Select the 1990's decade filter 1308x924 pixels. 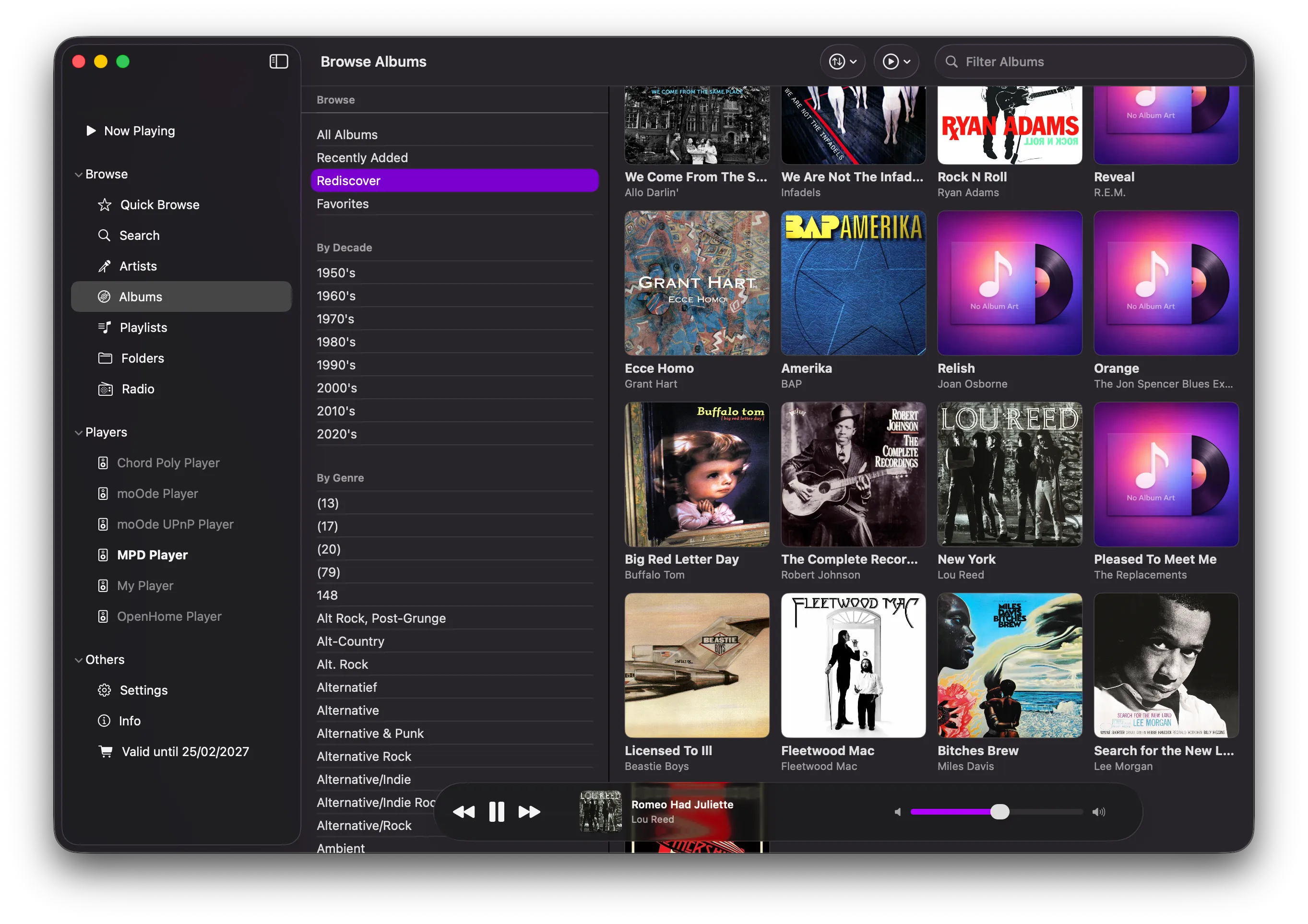coord(336,365)
